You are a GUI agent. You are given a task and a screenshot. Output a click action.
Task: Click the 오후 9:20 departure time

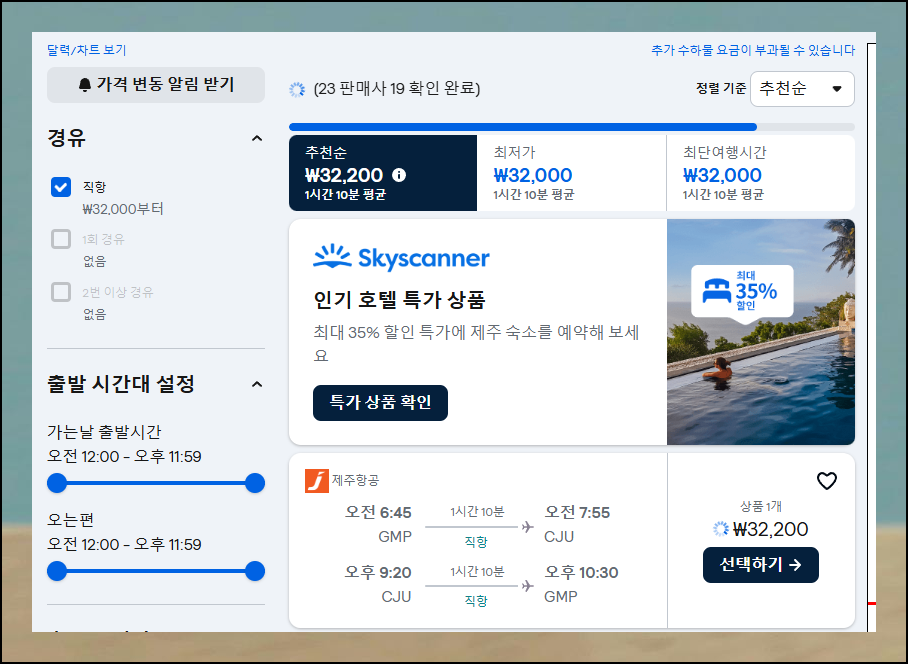click(x=378, y=573)
